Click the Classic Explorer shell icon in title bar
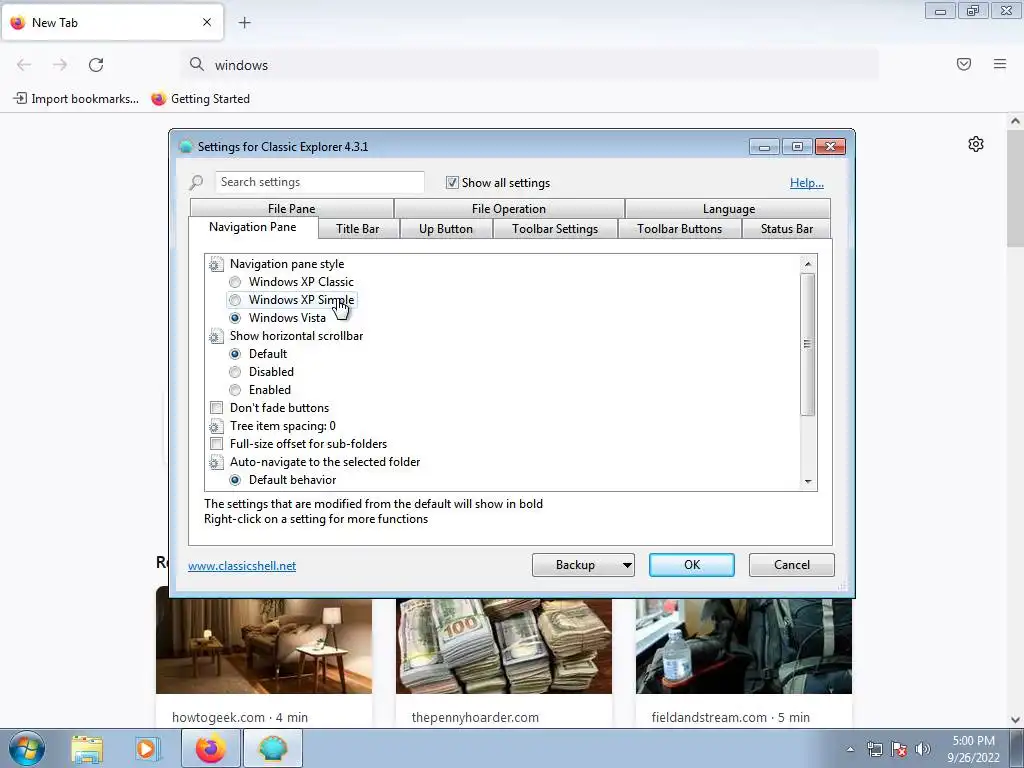Image resolution: width=1024 pixels, height=768 pixels. point(186,146)
